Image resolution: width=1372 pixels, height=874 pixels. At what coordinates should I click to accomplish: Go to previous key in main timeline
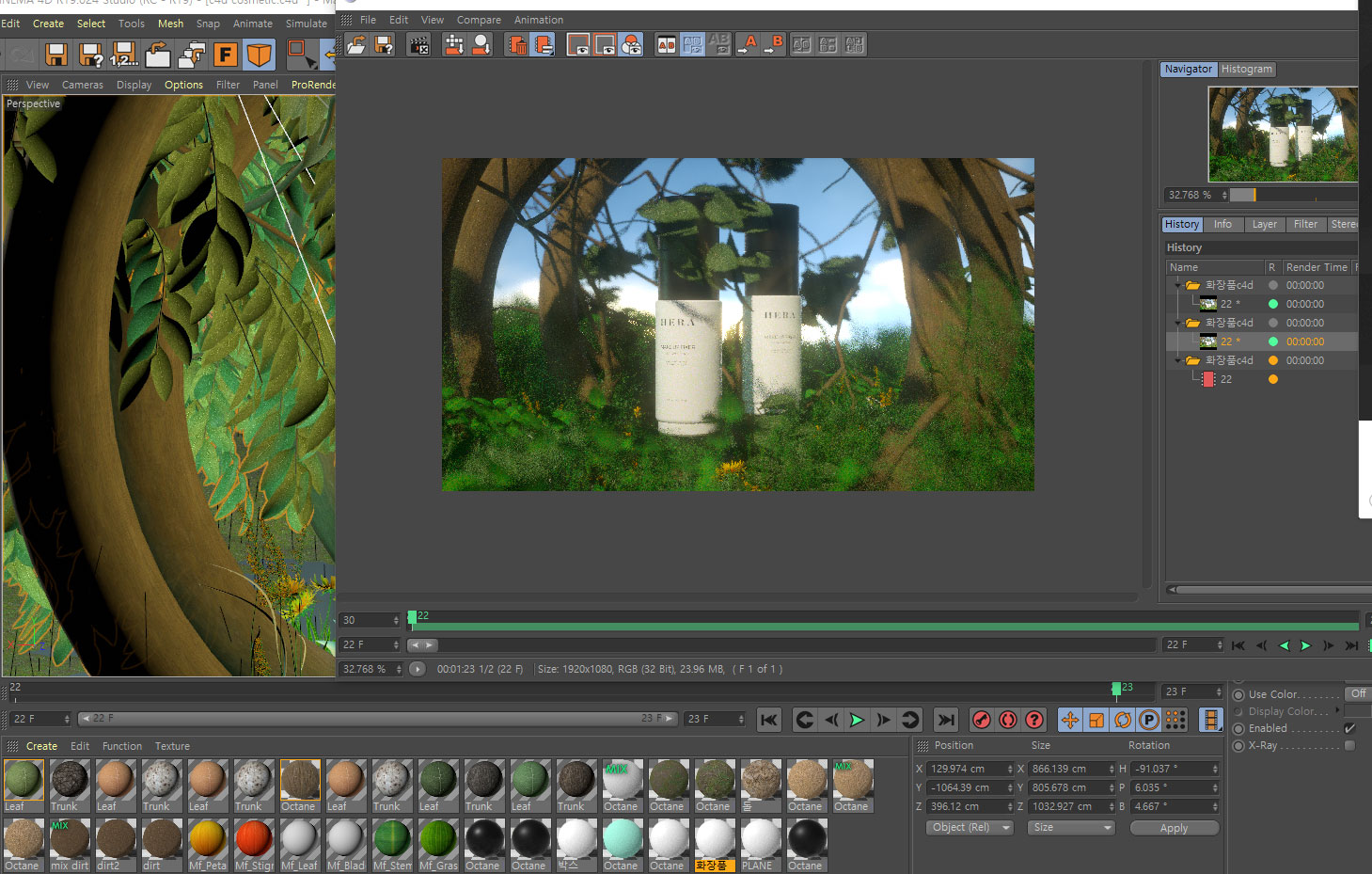click(805, 720)
